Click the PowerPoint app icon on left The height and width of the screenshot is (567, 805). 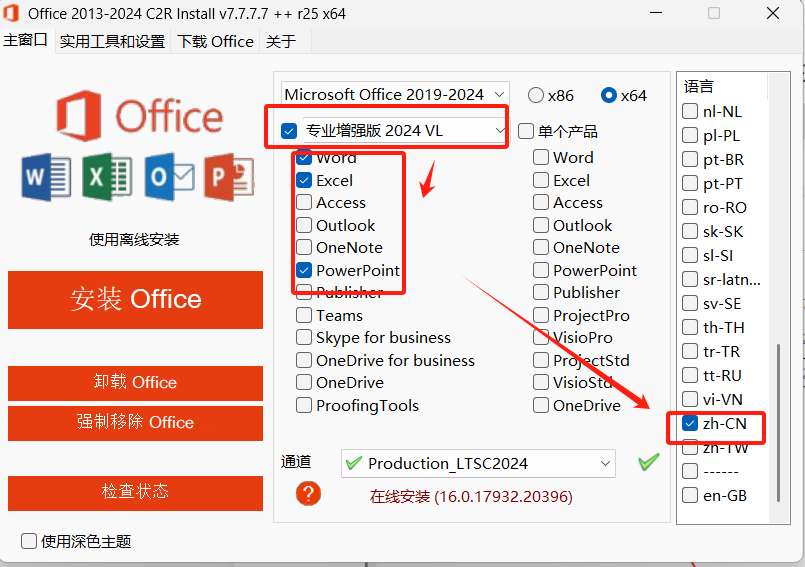[x=229, y=177]
